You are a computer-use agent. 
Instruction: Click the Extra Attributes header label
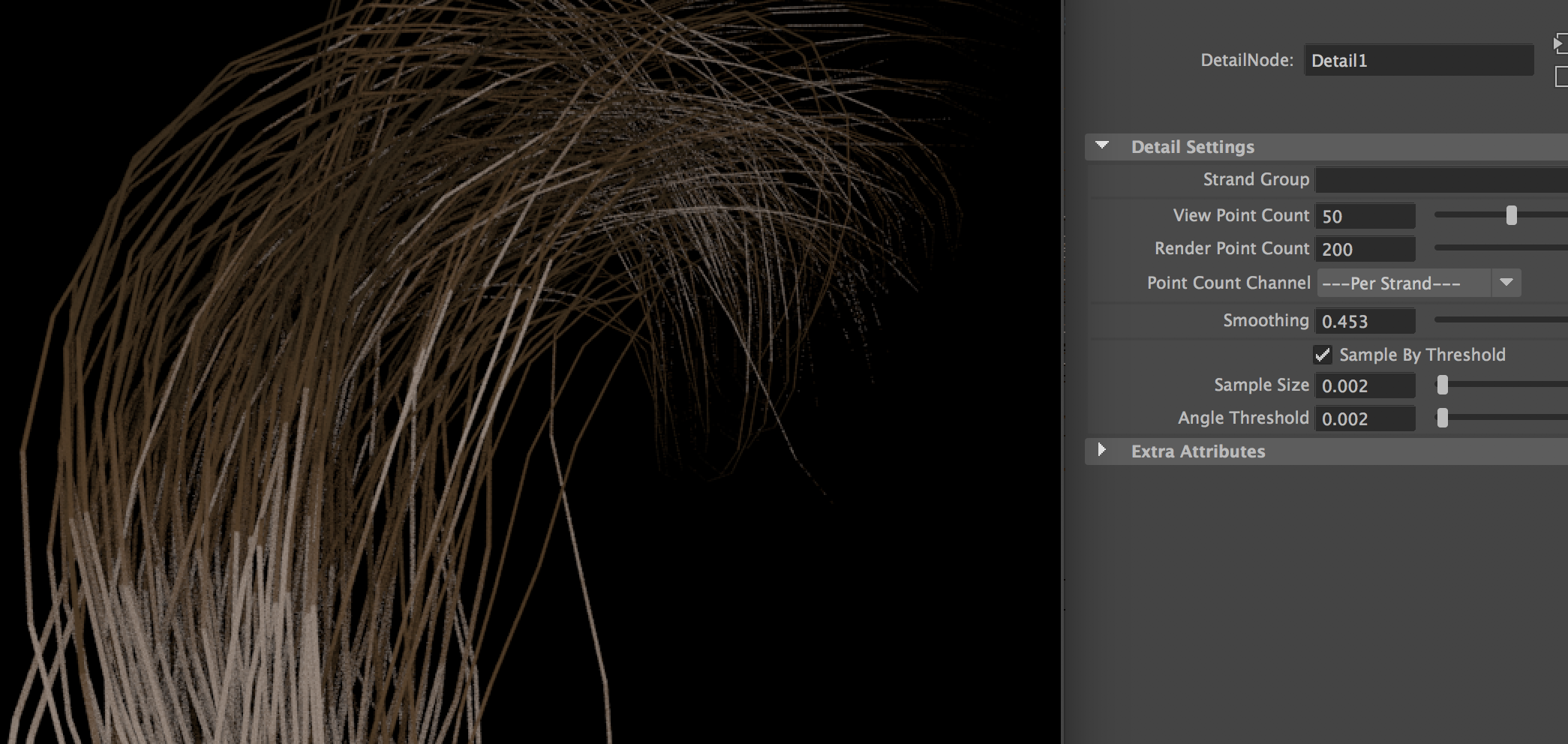point(1197,451)
